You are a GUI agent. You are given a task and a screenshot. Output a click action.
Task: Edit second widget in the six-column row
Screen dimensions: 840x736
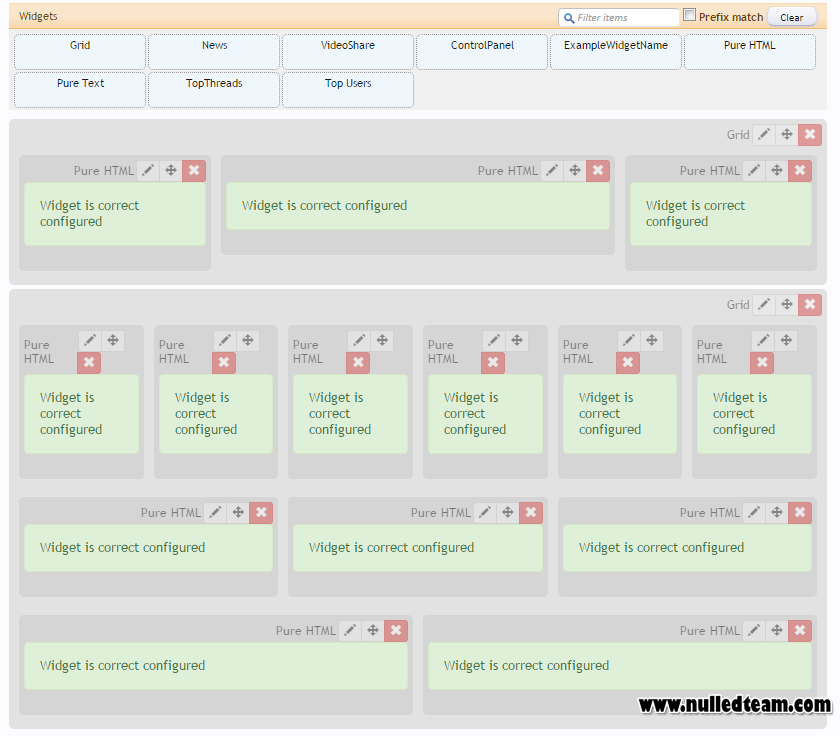pyautogui.click(x=225, y=340)
